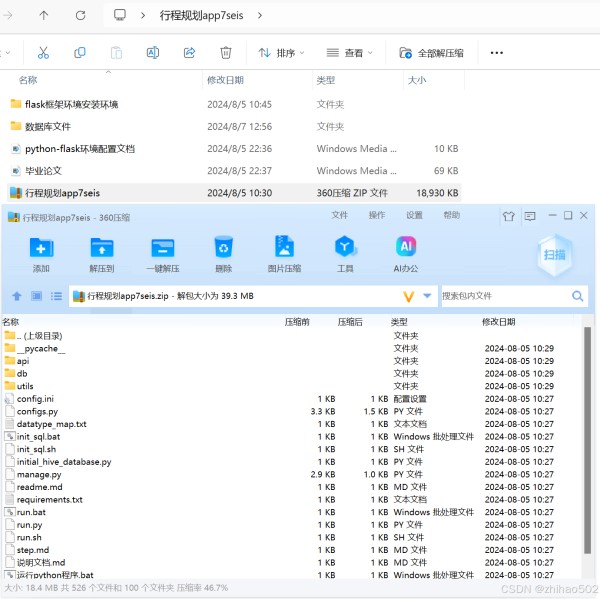Click the Share icon in Explorer toolbar
Image resolution: width=600 pixels, height=599 pixels.
click(x=189, y=53)
